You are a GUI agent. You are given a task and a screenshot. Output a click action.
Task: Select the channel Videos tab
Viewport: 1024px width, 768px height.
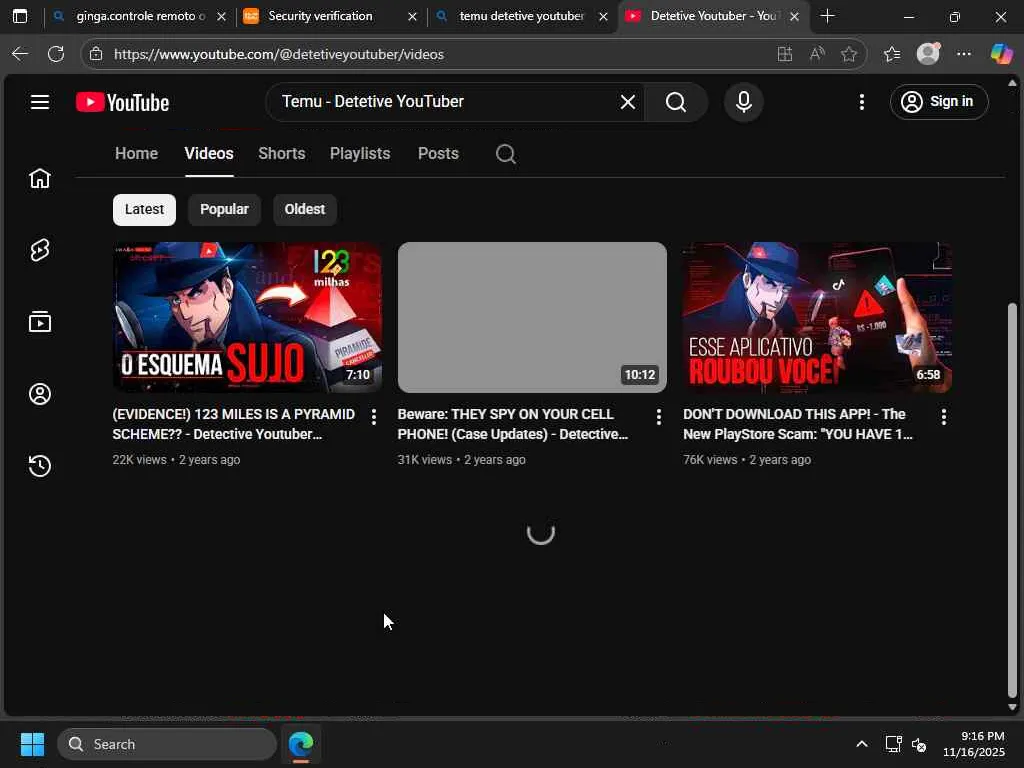point(209,153)
